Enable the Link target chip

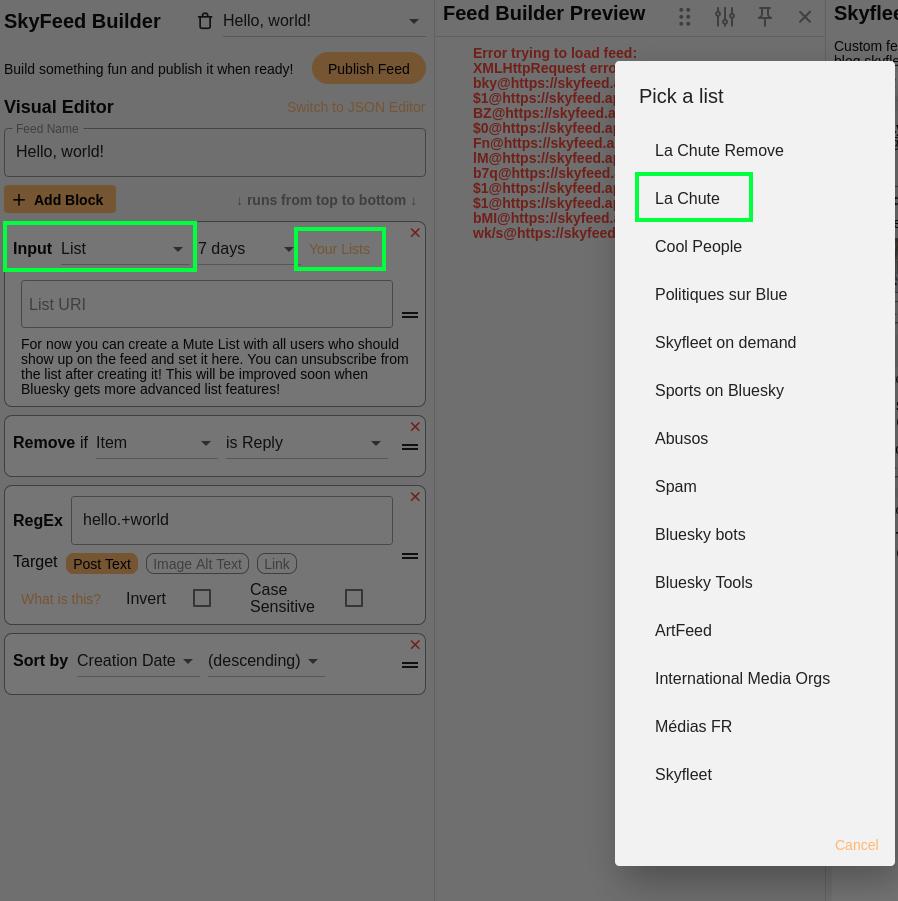coord(277,564)
